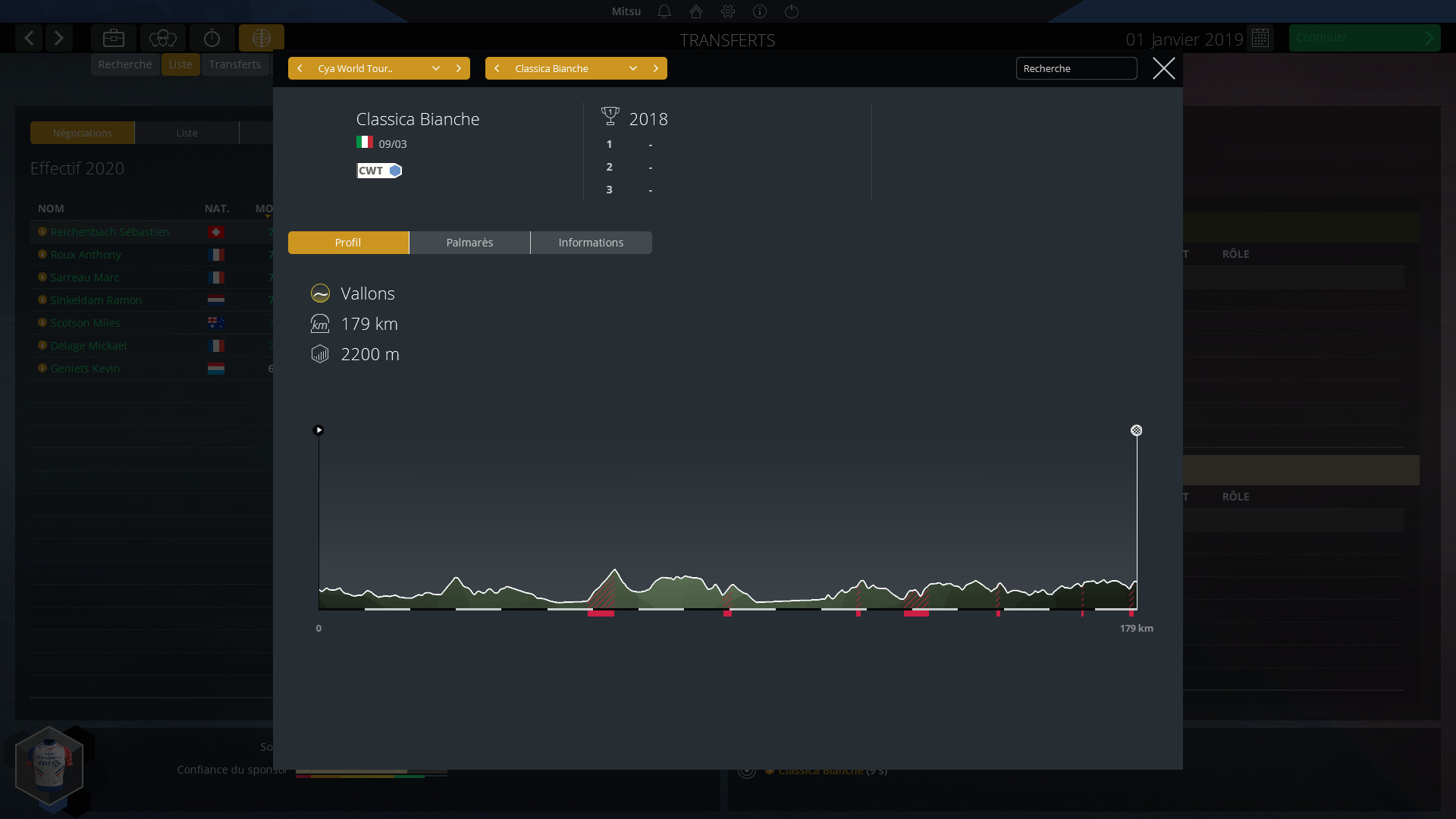This screenshot has height=819, width=1456.
Task: Type in the Recherche search field
Action: 1076,68
